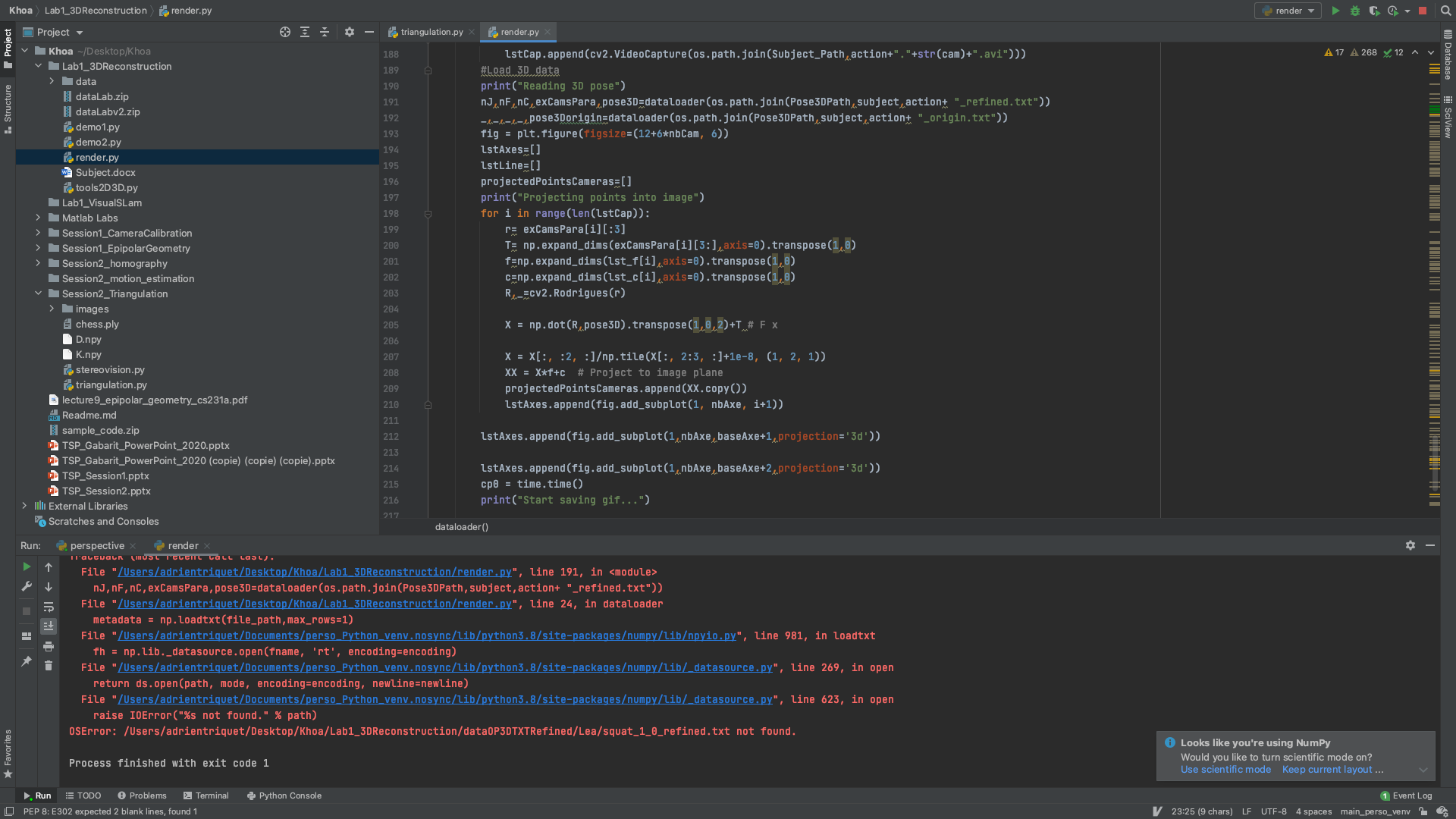Open _datasource.py link for line 623

coord(445,699)
